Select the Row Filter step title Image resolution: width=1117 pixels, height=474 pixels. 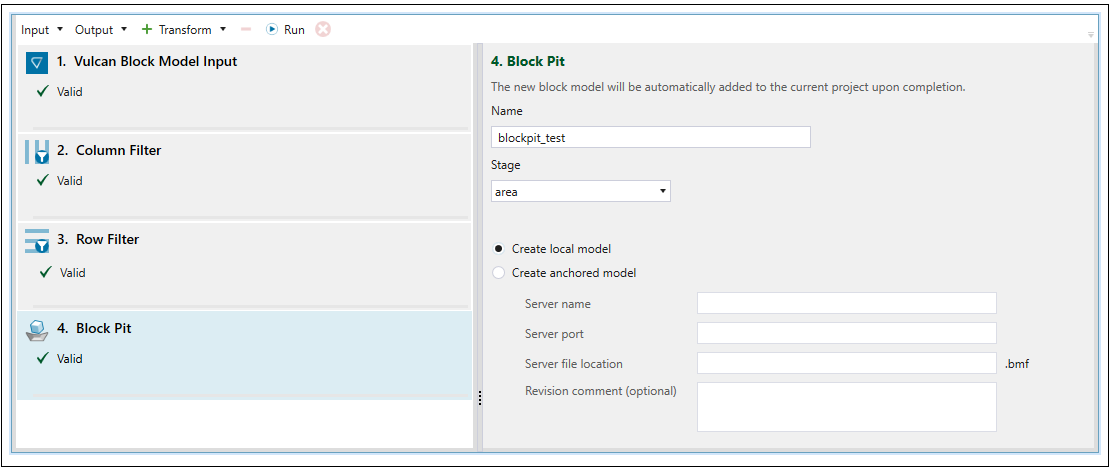[107, 240]
